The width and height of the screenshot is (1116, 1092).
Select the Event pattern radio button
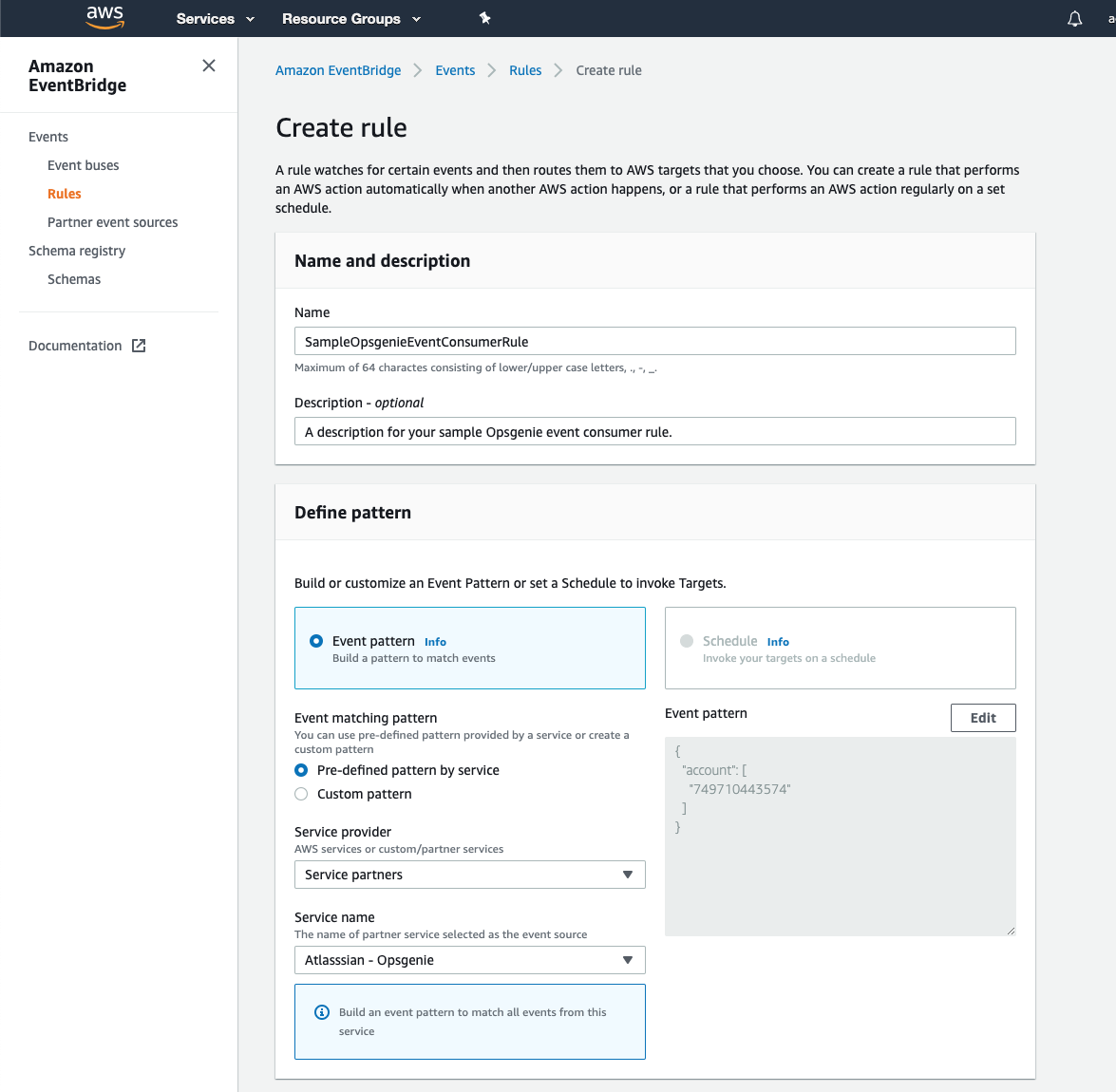pos(315,641)
